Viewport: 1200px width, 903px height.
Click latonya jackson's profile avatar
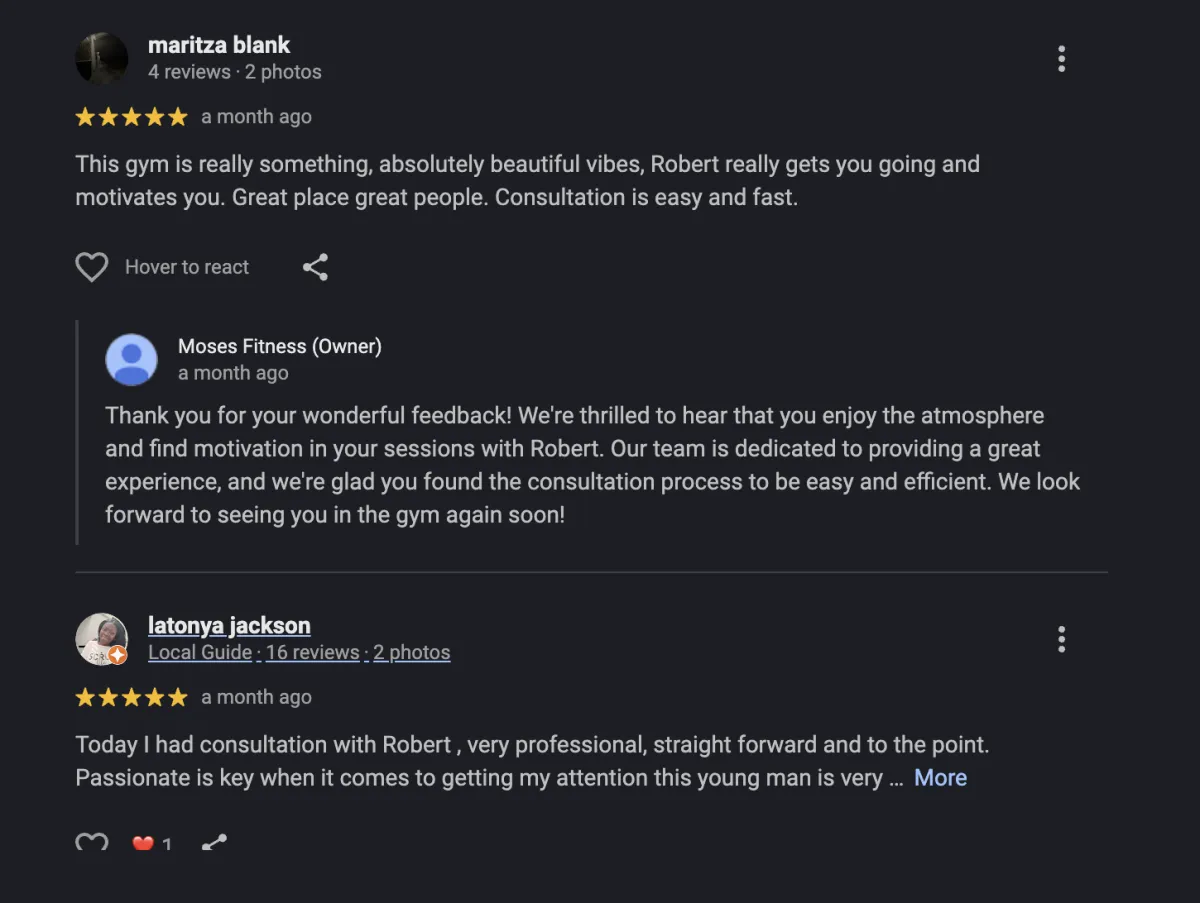click(102, 639)
